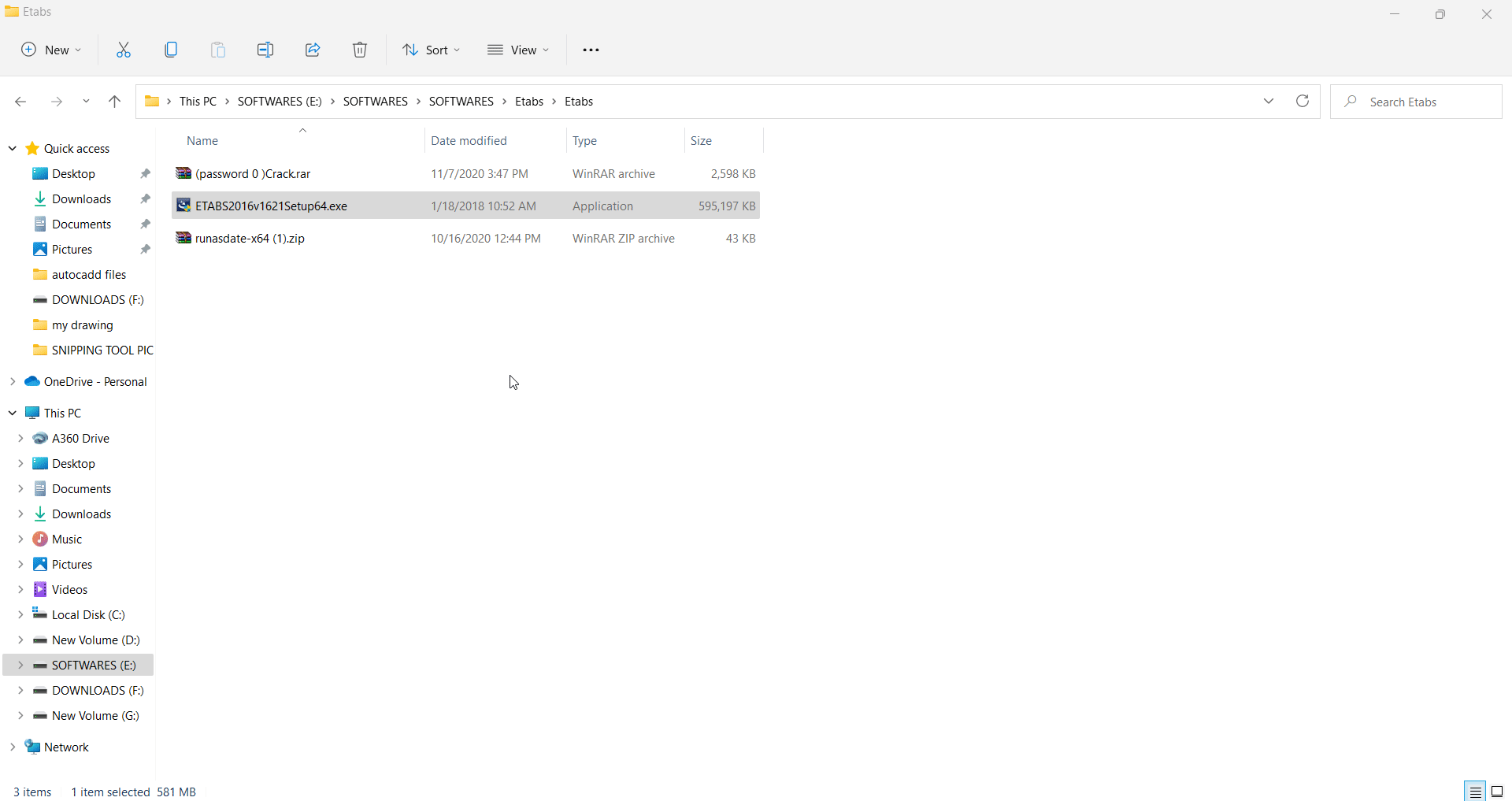Refresh the Etabs folder view
Screen dimensions: 1512x801
pyautogui.click(x=1303, y=101)
